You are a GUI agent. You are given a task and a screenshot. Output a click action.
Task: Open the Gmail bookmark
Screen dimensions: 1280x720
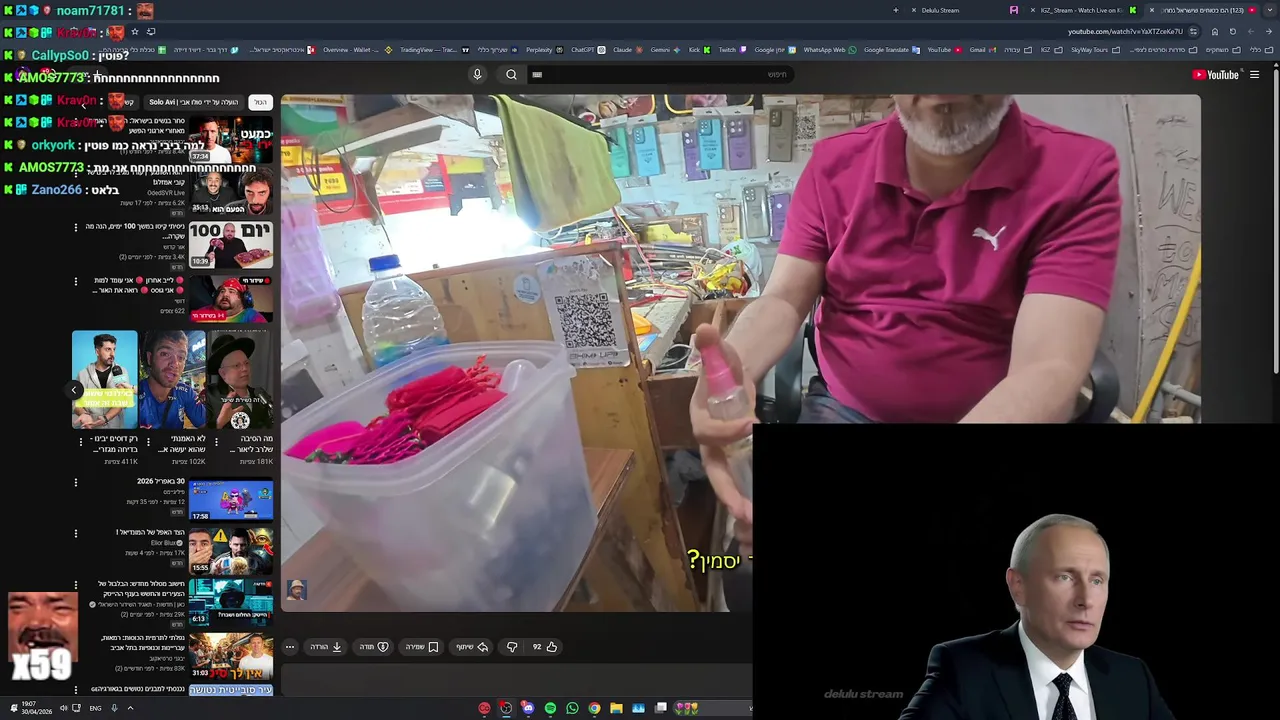point(983,50)
